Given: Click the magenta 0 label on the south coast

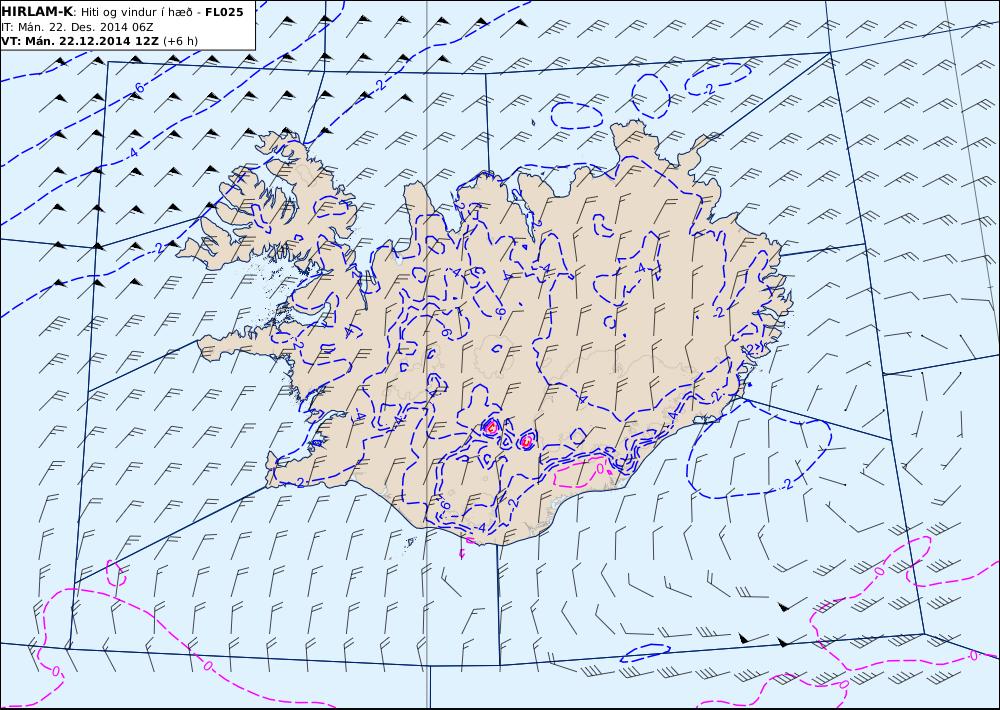Looking at the screenshot, I should pos(600,470).
